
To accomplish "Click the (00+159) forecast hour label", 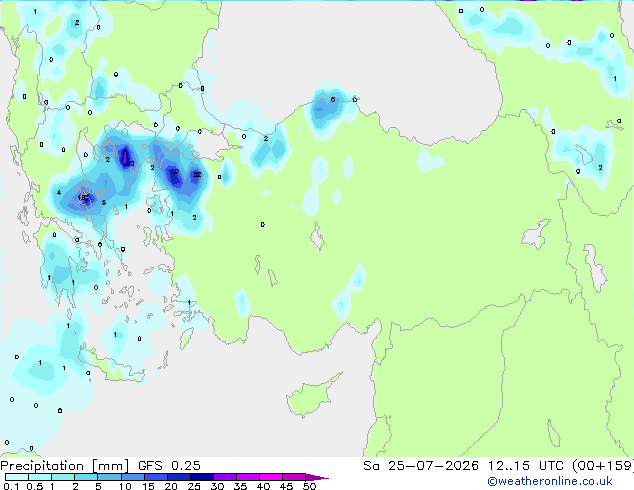I will [602, 466].
